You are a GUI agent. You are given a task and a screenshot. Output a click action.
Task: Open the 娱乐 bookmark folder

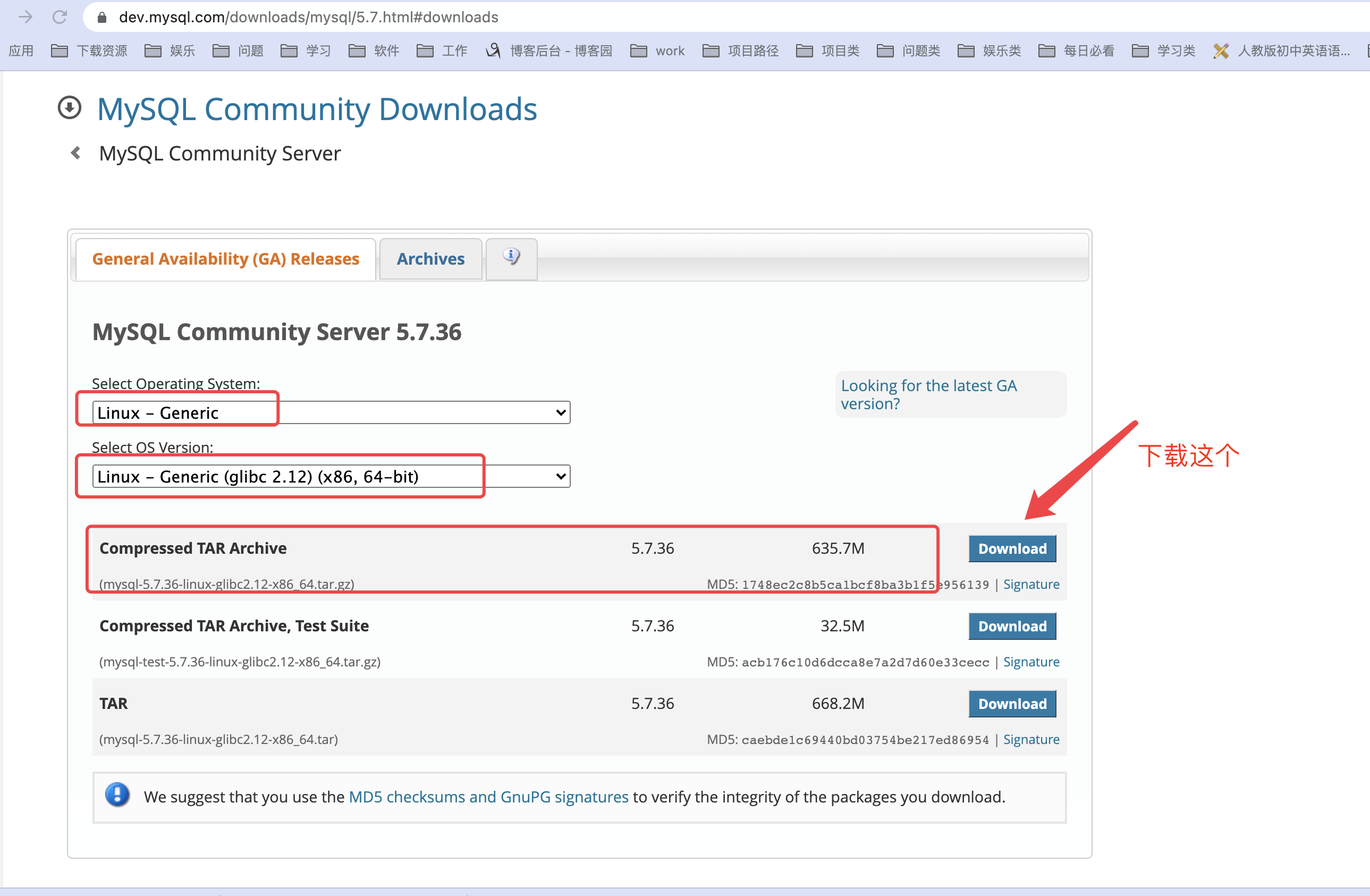(170, 50)
